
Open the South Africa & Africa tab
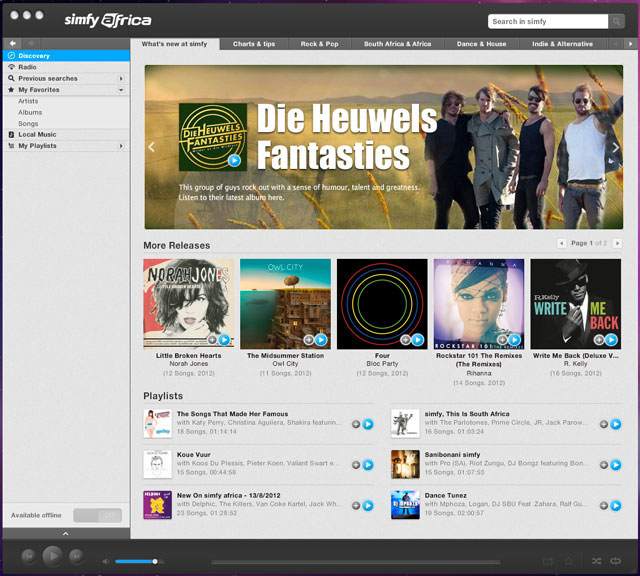[x=397, y=44]
